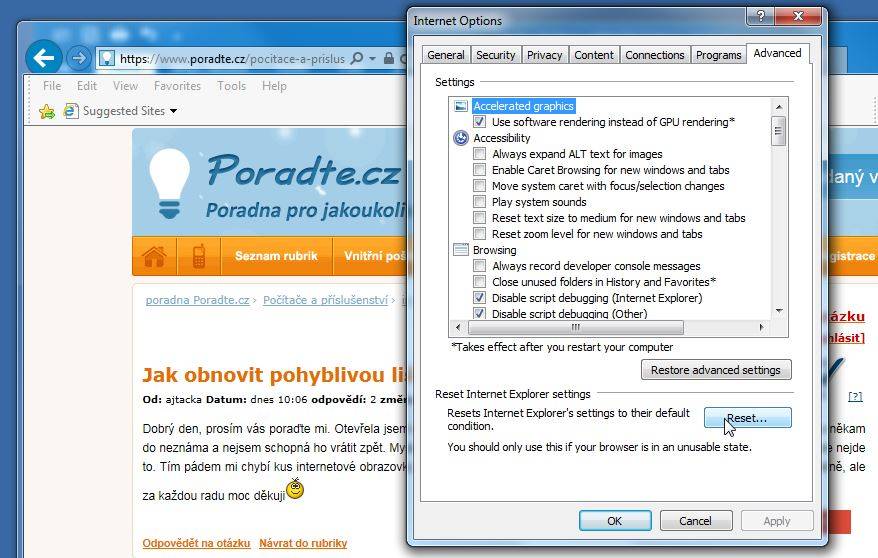Image resolution: width=878 pixels, height=558 pixels.
Task: Open the Help menu
Action: (x=274, y=86)
